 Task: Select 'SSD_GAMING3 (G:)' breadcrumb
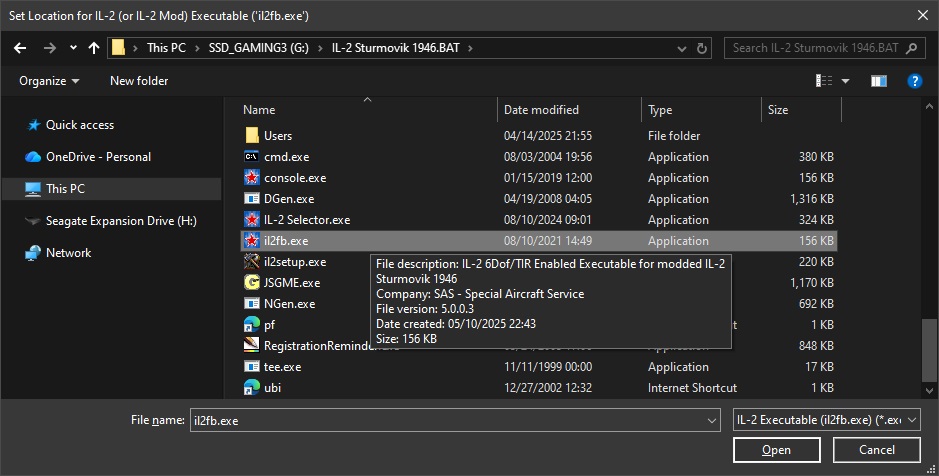click(259, 48)
